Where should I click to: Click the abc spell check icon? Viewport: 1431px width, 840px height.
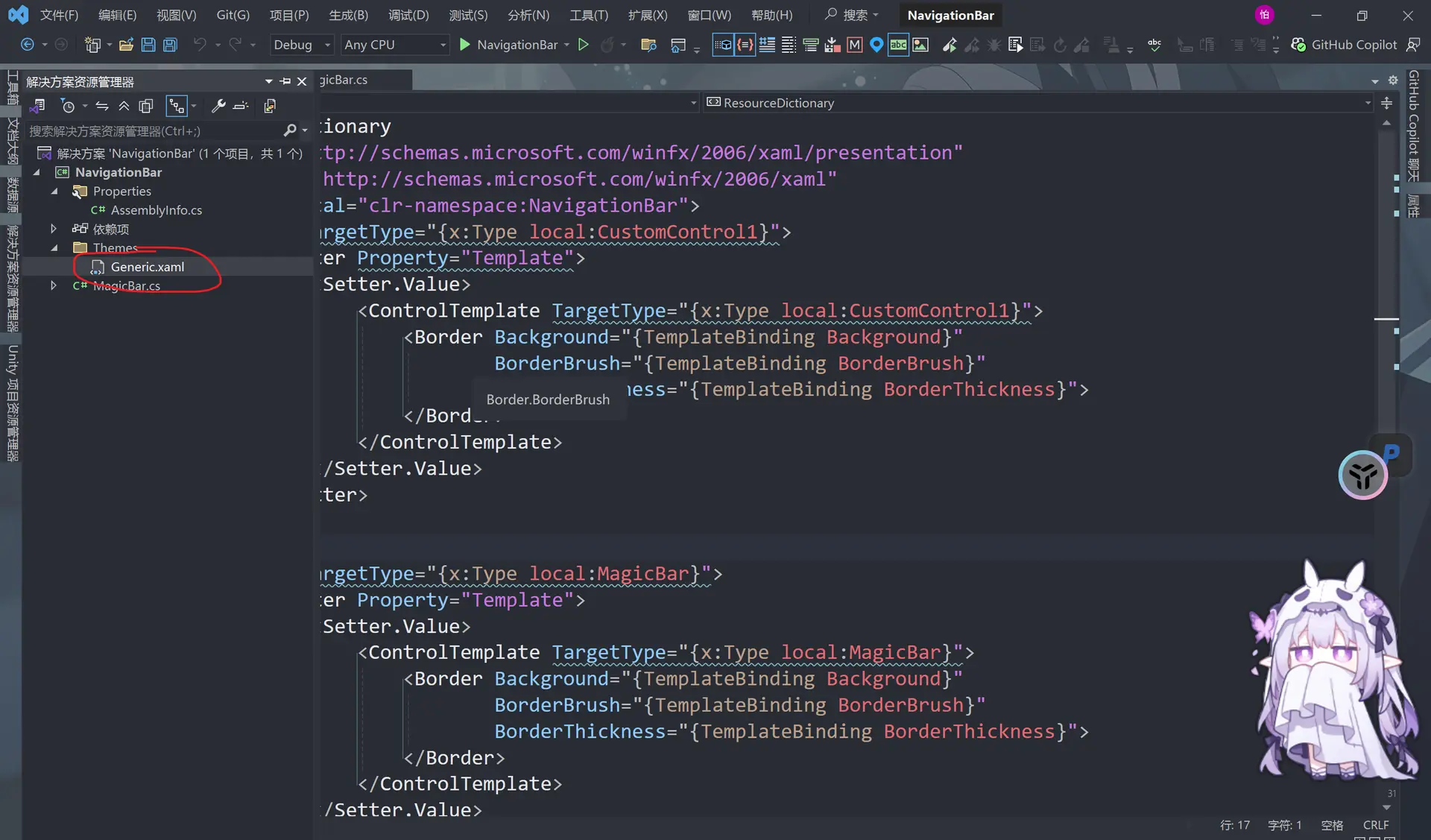pos(1154,45)
